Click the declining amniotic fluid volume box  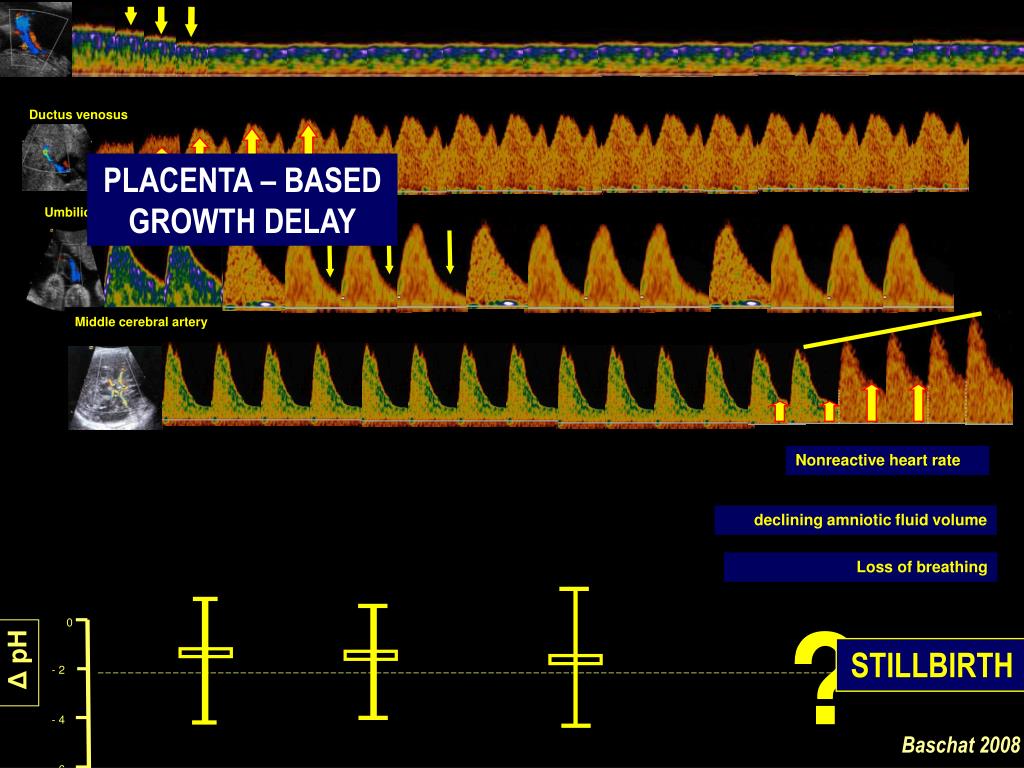point(855,520)
